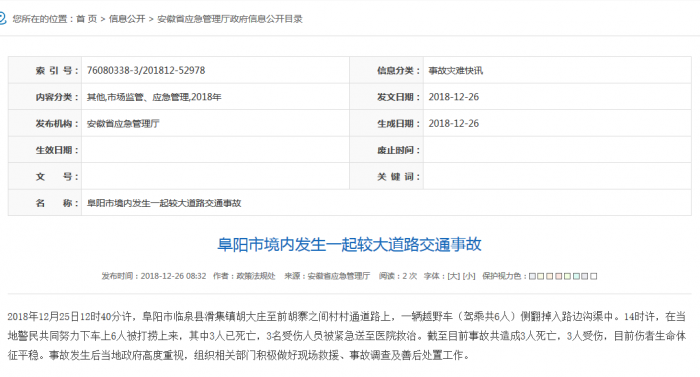Set the font size to 小

[x=469, y=276]
